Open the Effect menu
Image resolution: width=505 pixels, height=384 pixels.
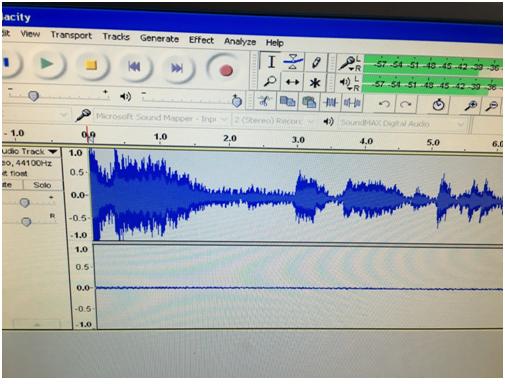tap(201, 40)
